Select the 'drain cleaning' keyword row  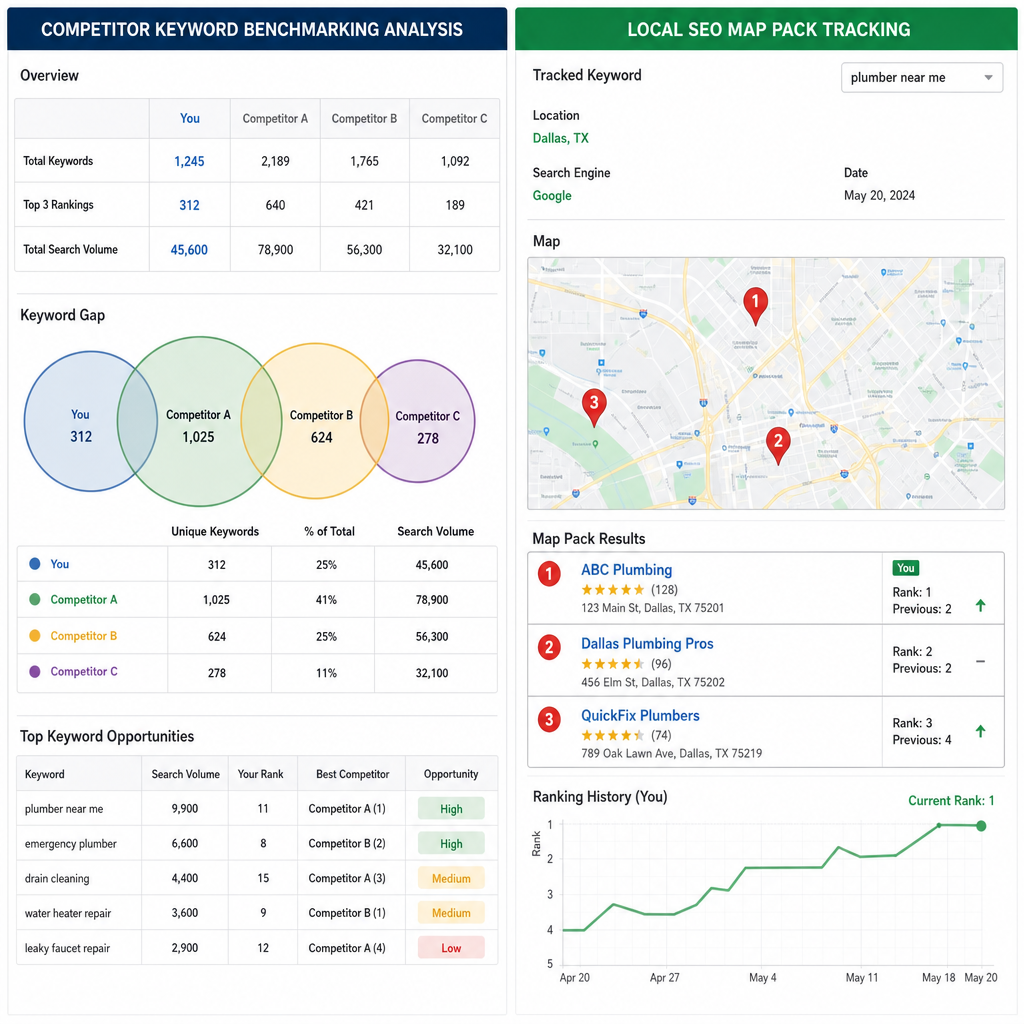257,878
